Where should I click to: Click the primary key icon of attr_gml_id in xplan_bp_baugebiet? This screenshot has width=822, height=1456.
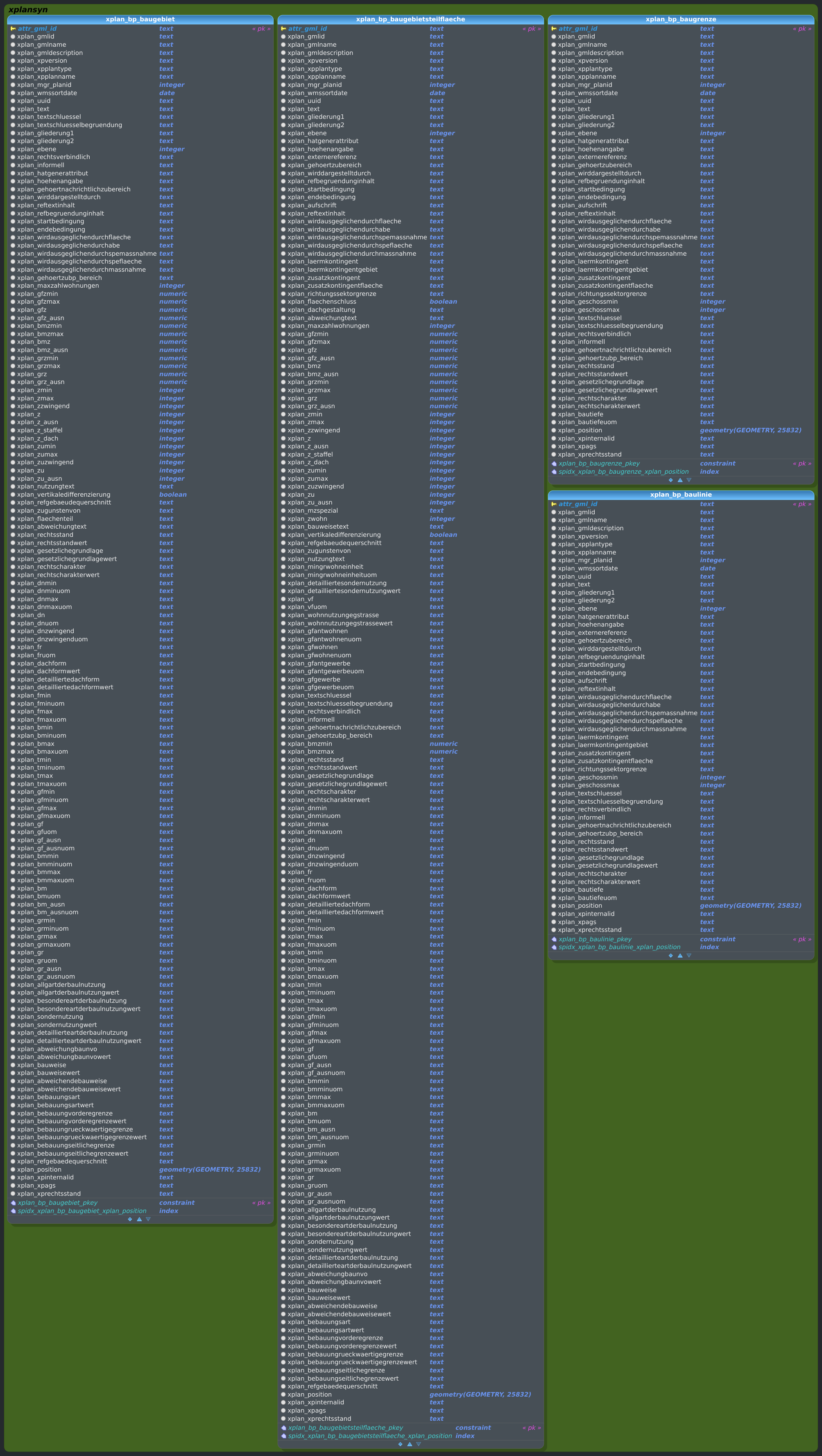coord(13,29)
